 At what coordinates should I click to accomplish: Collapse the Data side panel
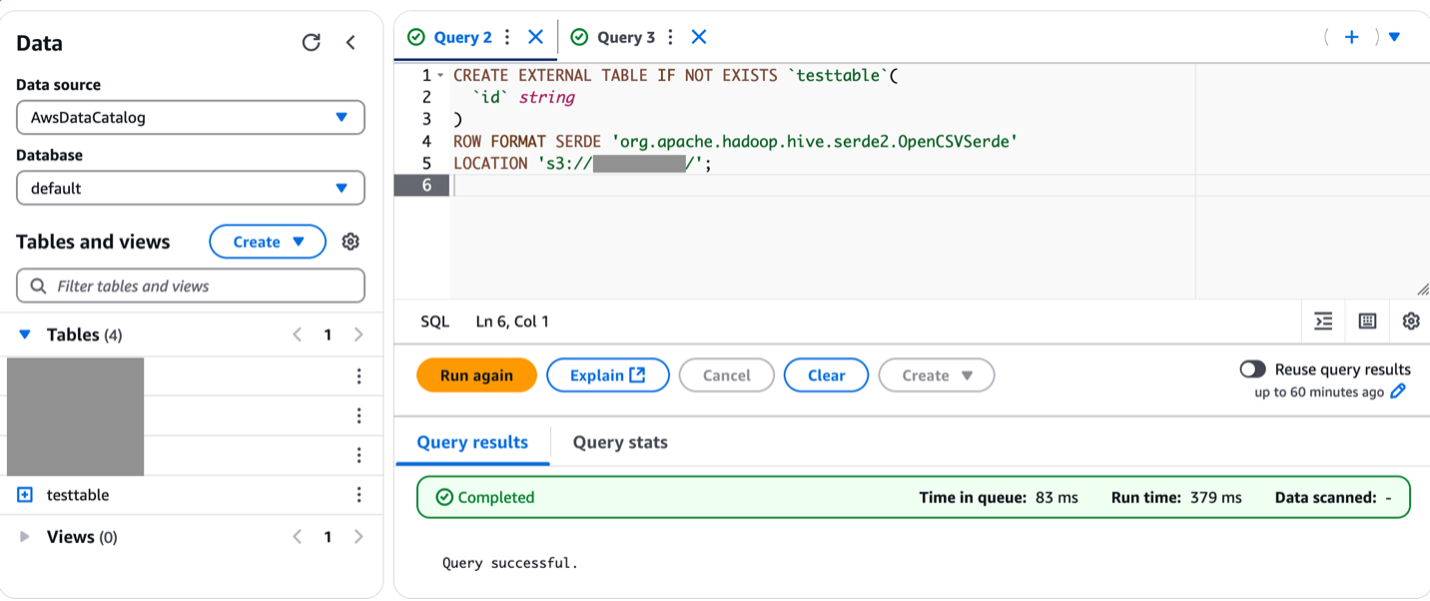tap(350, 42)
